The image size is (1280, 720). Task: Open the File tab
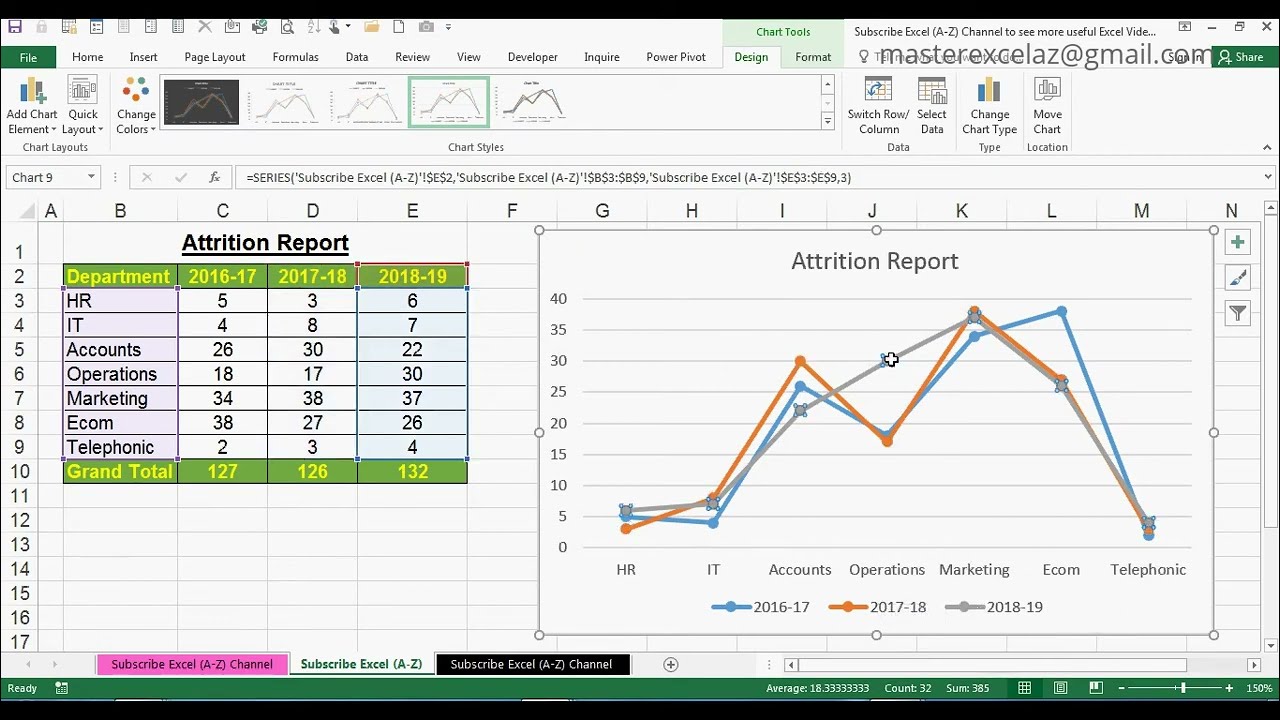tap(28, 57)
